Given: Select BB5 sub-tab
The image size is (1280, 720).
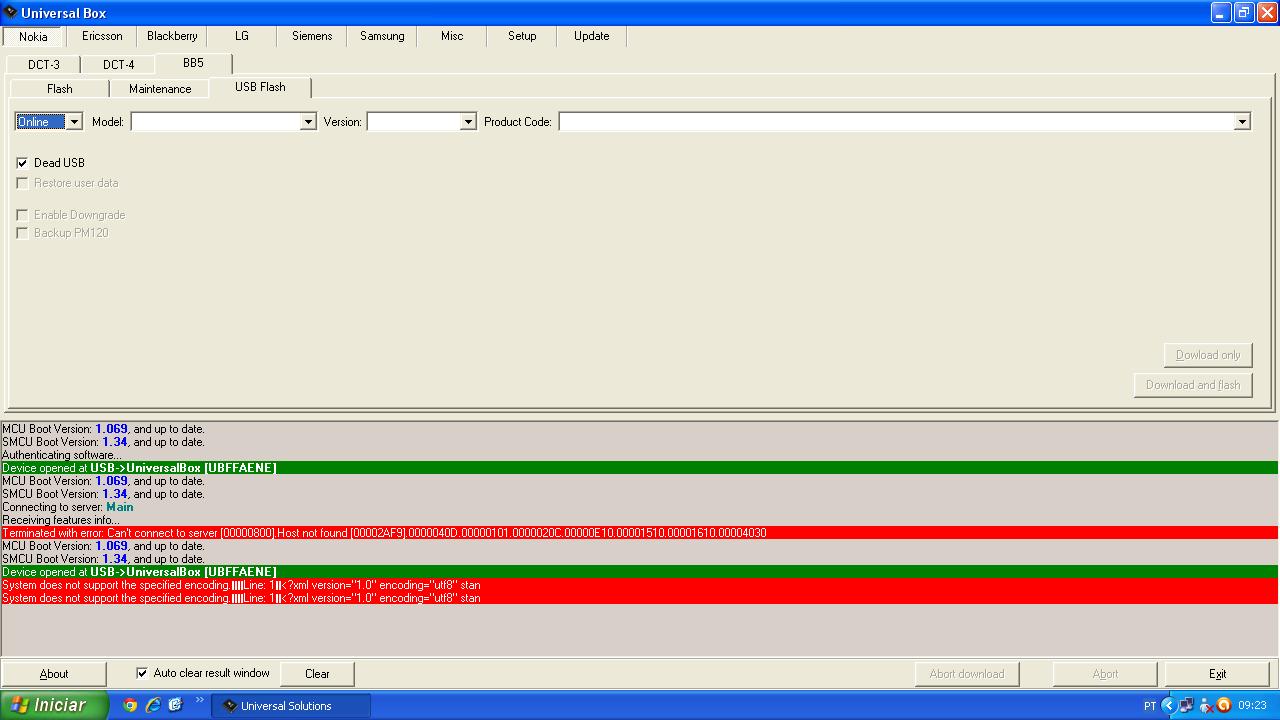Looking at the screenshot, I should pyautogui.click(x=193, y=63).
